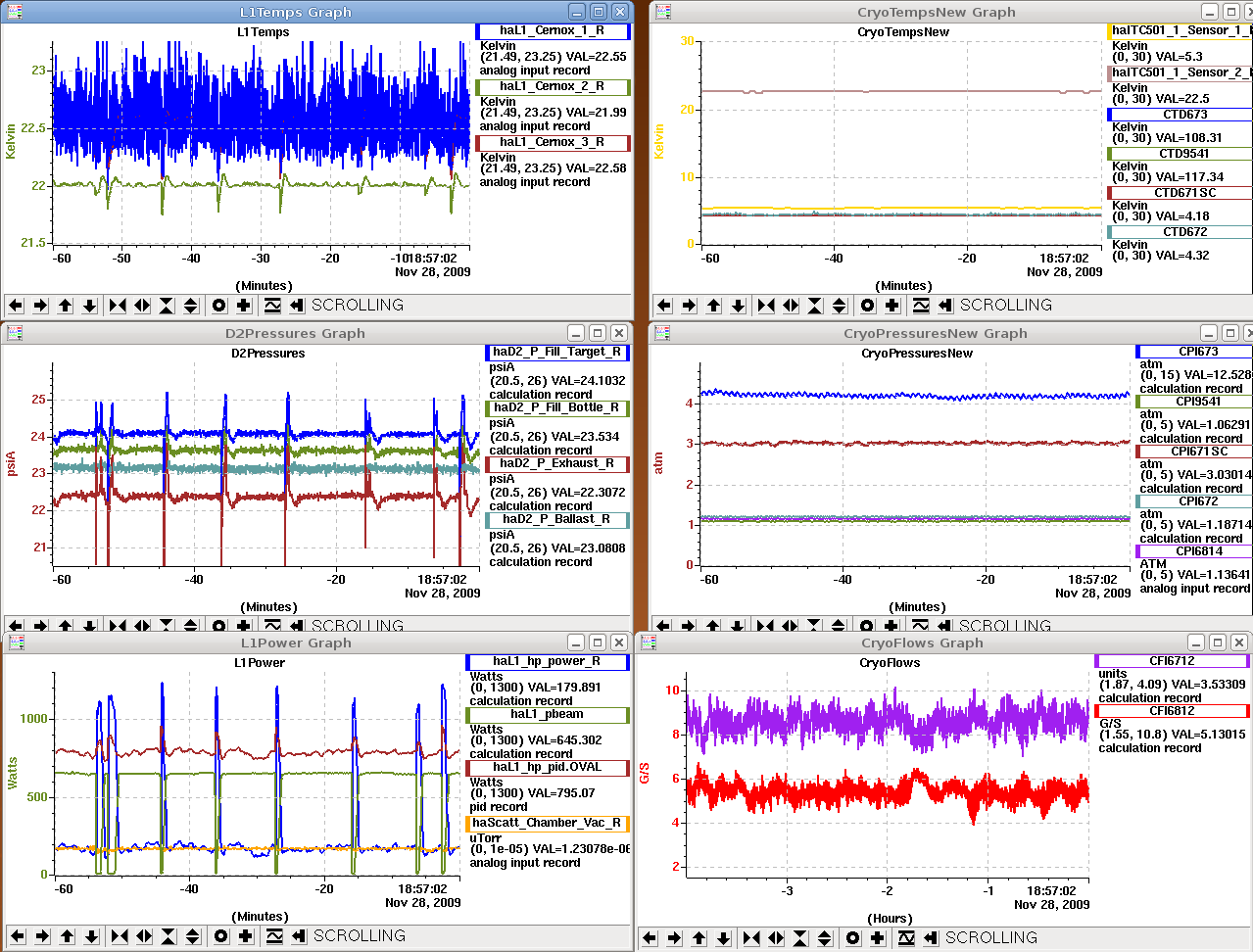Pan right in CryoTempsNew Graph toolbar
The image size is (1253, 952).
tap(689, 306)
